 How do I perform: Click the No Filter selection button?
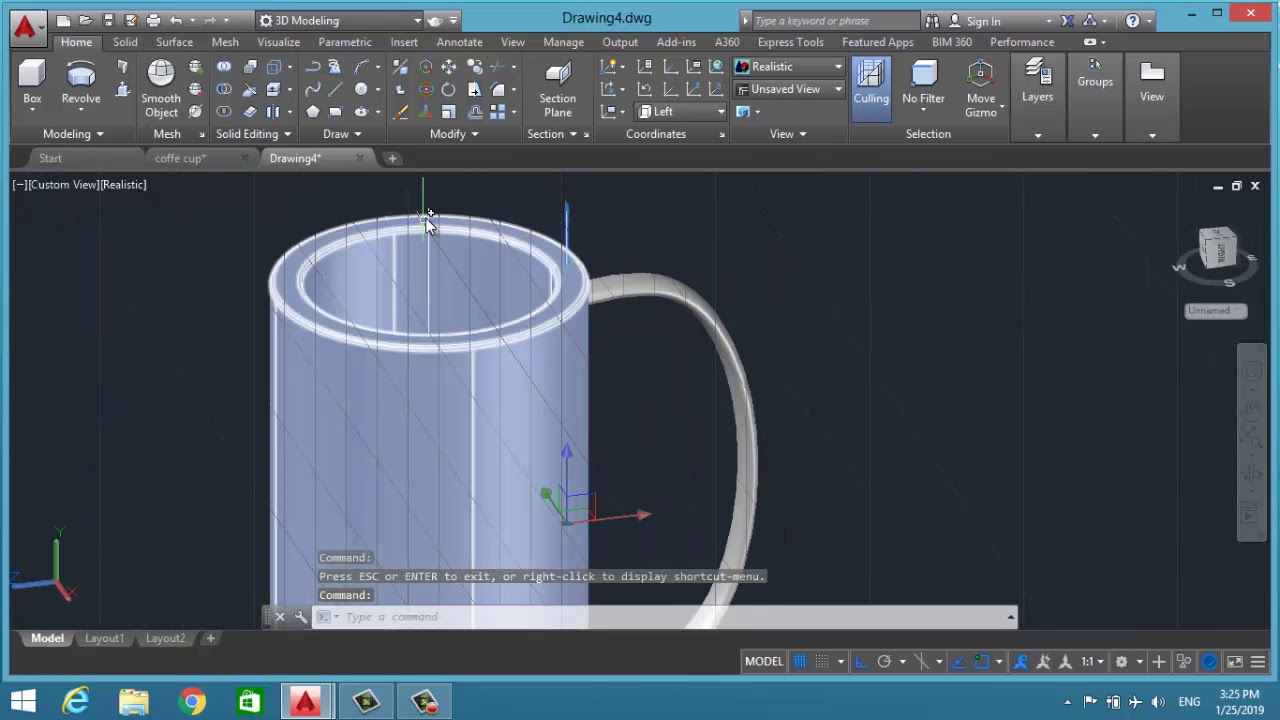pos(923,82)
